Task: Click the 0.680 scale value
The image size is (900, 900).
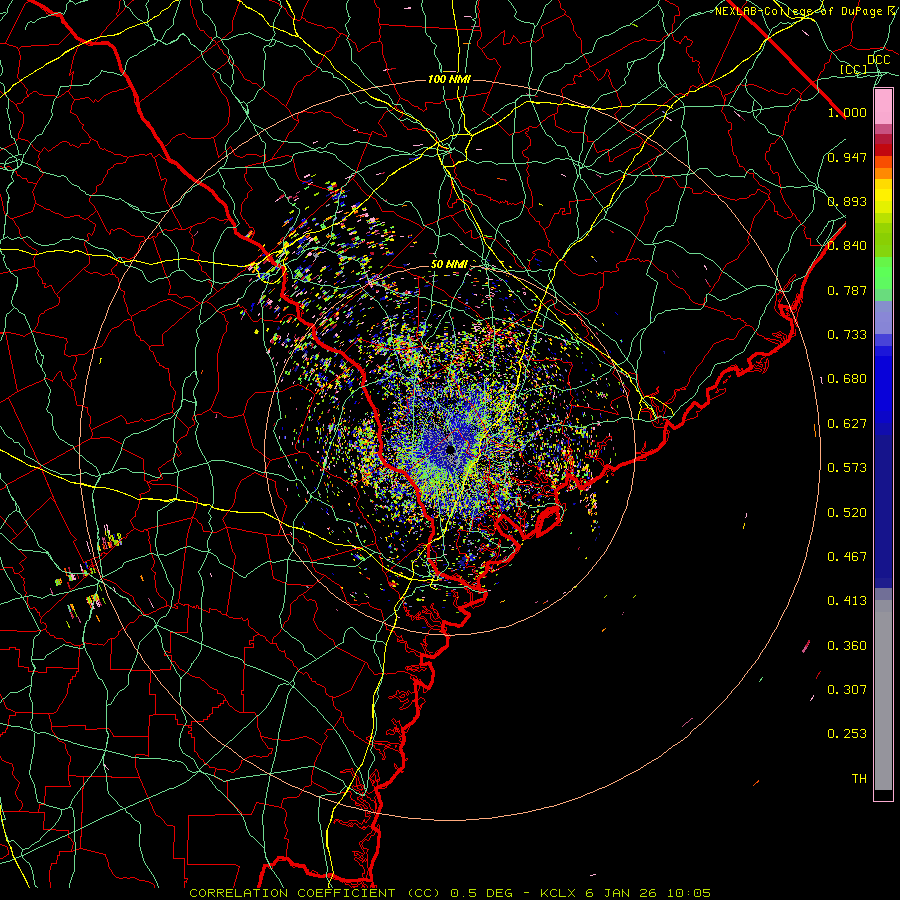Action: 847,379
